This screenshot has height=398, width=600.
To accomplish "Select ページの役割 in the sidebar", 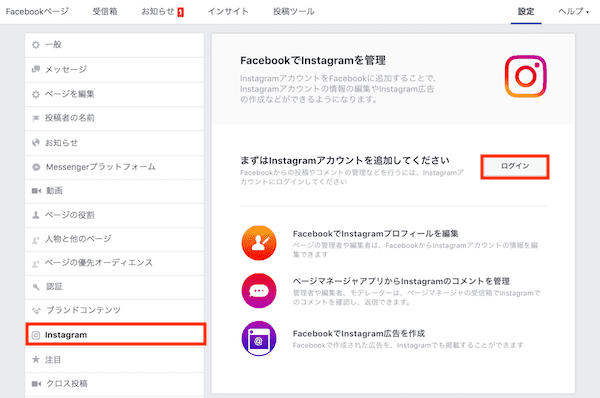I will pyautogui.click(x=114, y=215).
